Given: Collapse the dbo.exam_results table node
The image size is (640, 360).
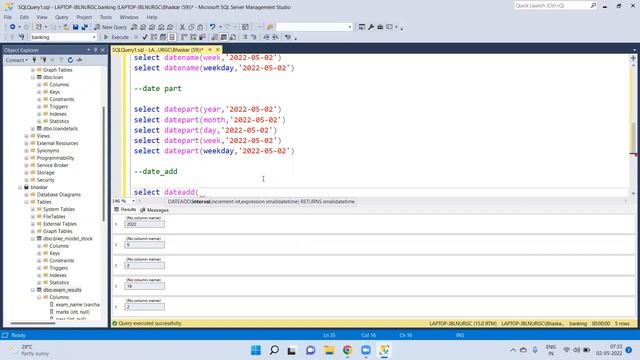Looking at the screenshot, I should pos(33,290).
